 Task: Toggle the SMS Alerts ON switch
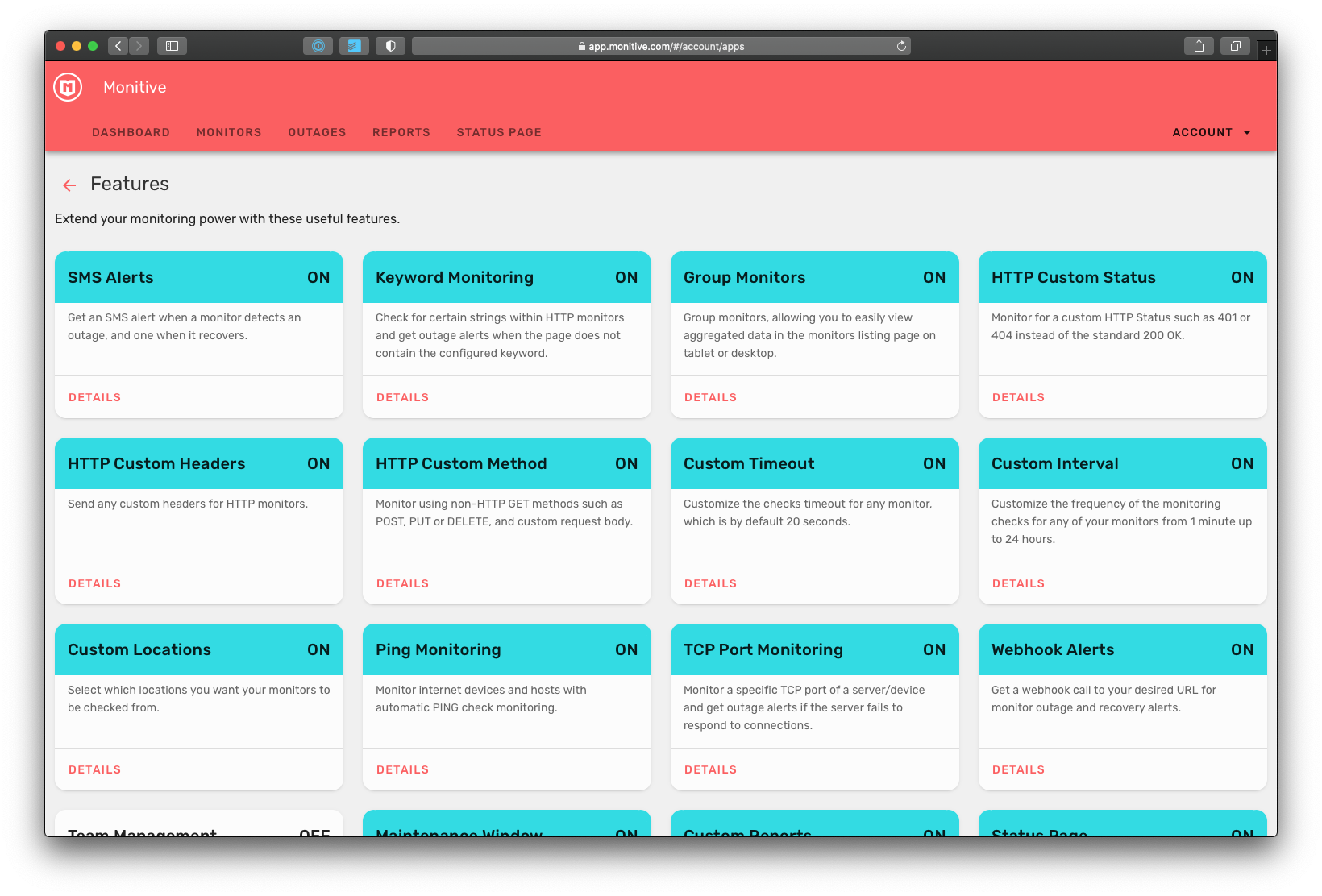(318, 277)
